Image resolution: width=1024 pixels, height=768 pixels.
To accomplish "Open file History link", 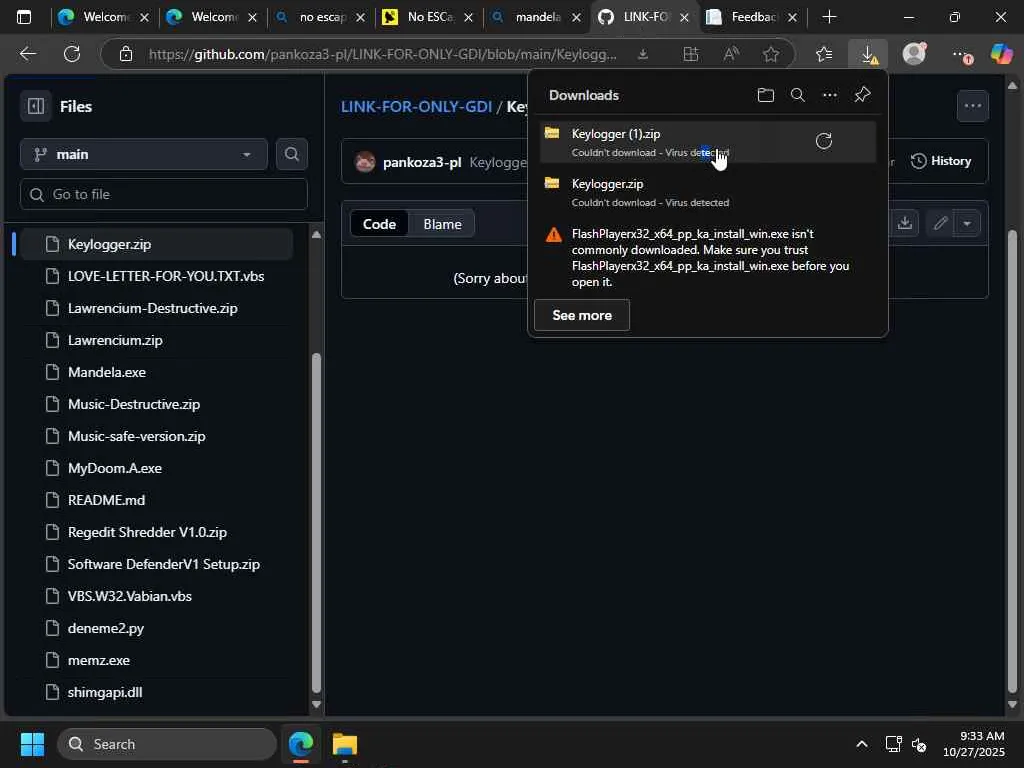I will click(940, 161).
